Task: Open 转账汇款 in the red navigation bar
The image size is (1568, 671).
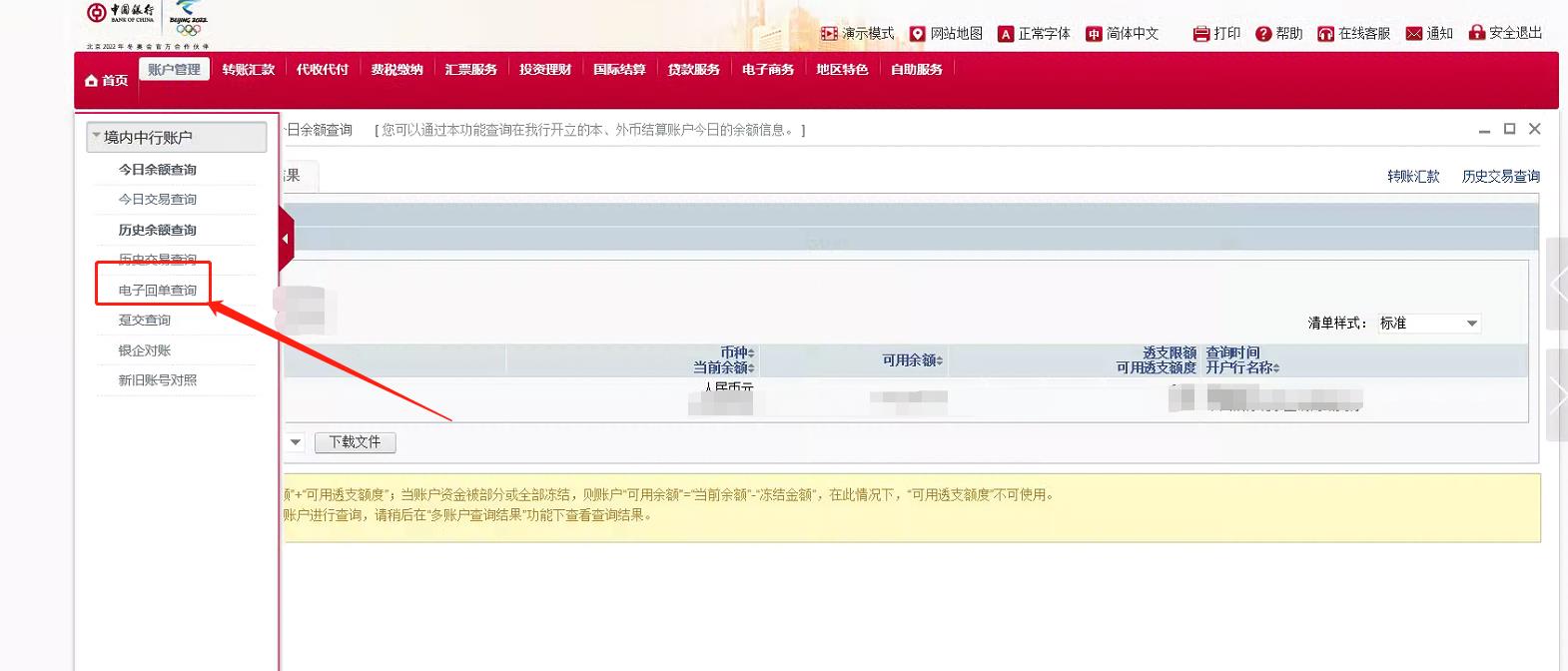Action: pos(248,70)
